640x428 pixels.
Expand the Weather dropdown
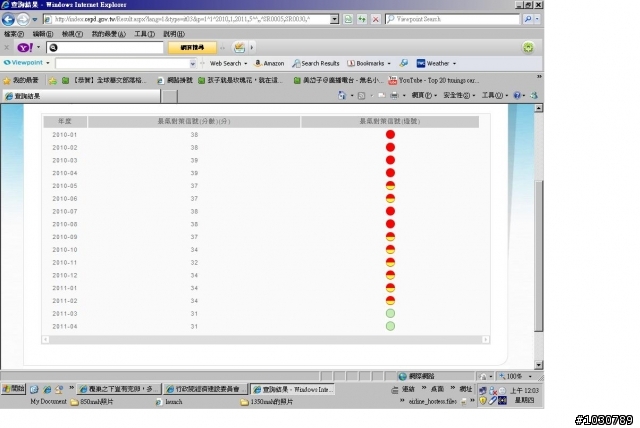(x=454, y=64)
